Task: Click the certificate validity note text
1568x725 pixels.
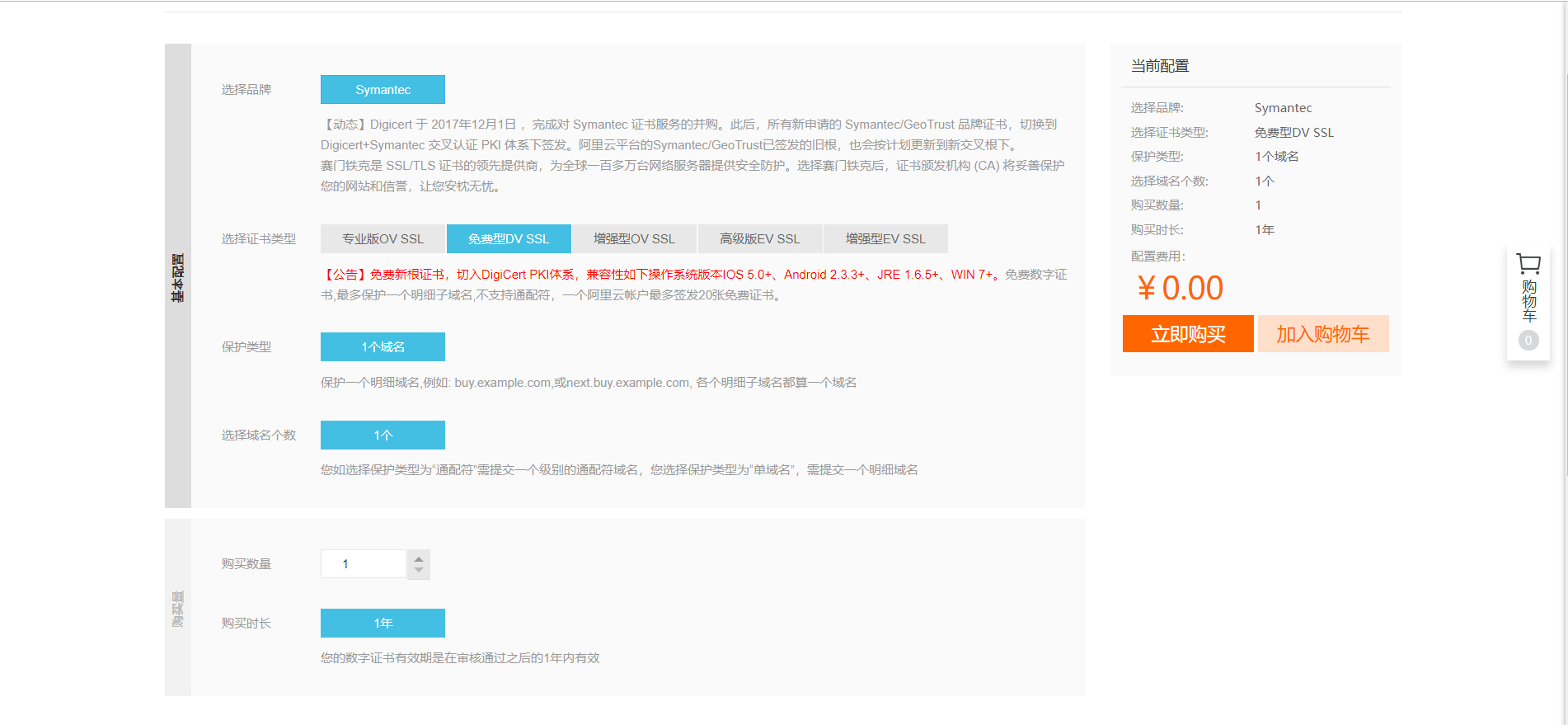Action: point(460,657)
